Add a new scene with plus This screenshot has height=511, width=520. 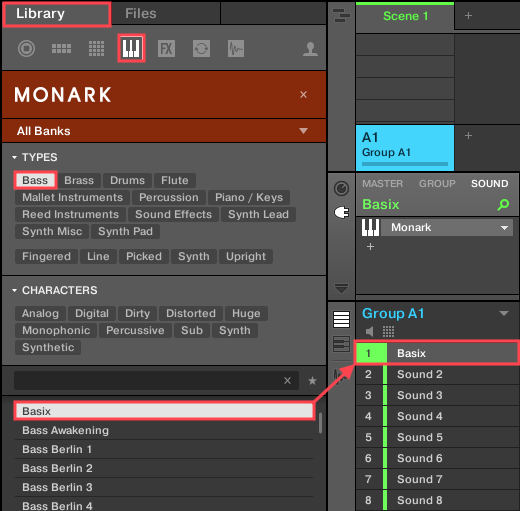click(x=468, y=16)
